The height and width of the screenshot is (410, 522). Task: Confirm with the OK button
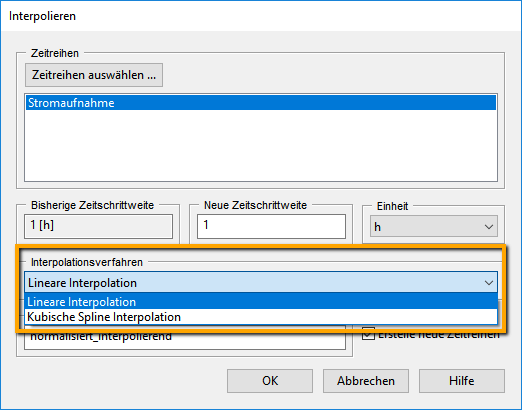click(270, 381)
